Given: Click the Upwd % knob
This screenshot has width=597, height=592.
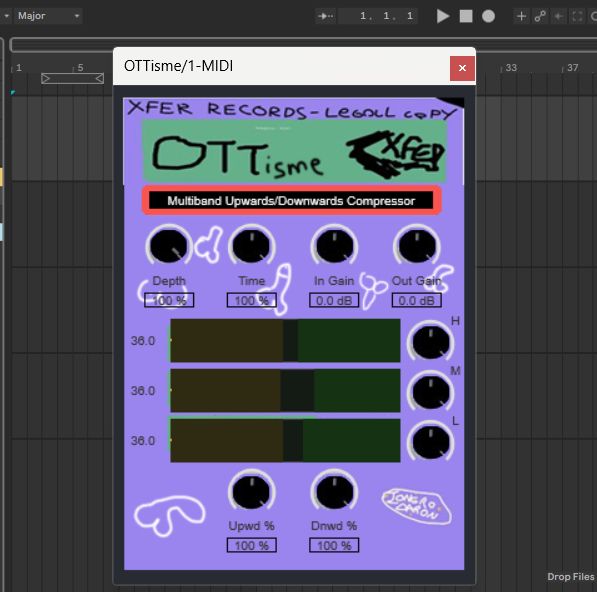Looking at the screenshot, I should (x=251, y=491).
